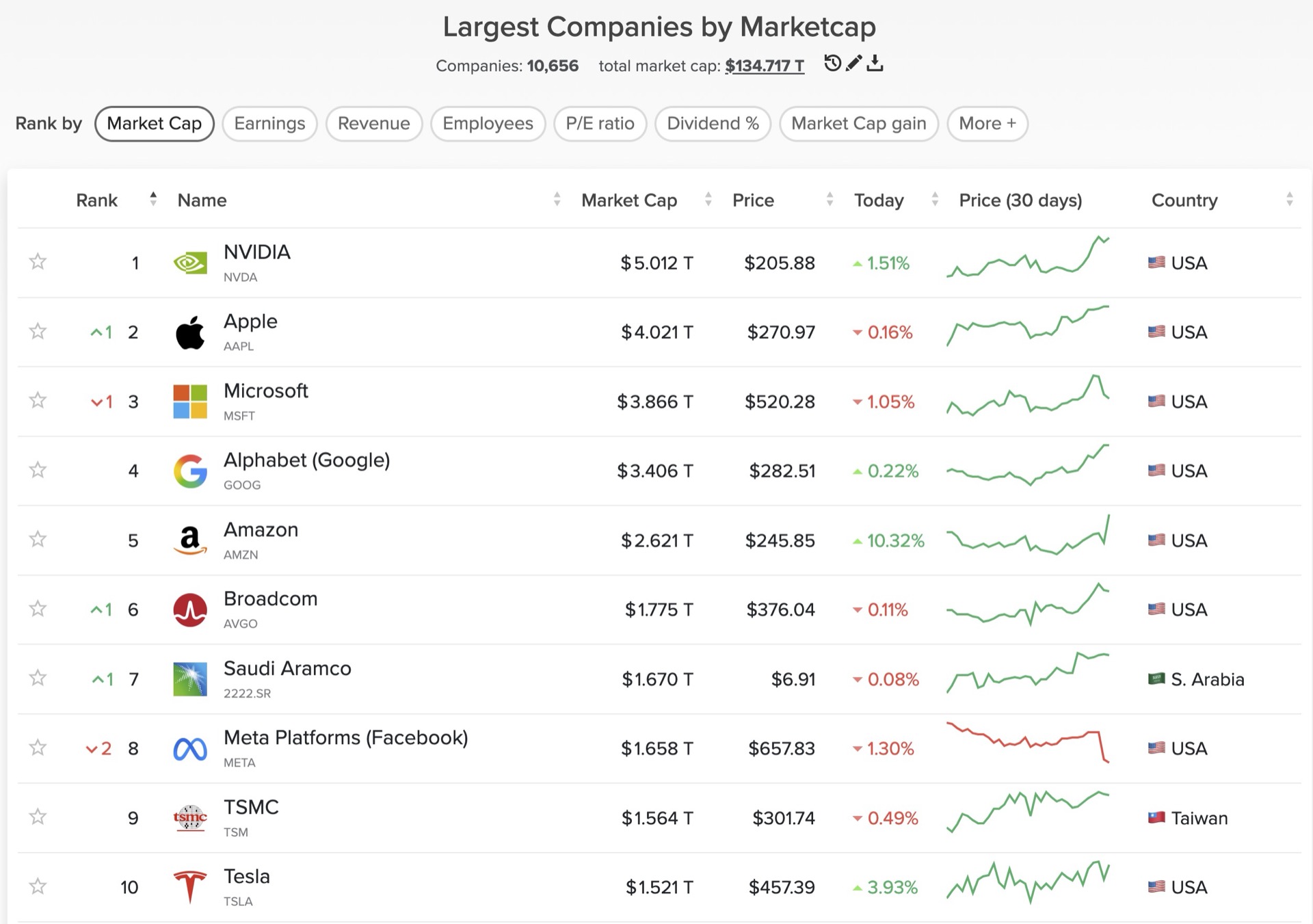Click the pencil edit icon

pyautogui.click(x=853, y=64)
